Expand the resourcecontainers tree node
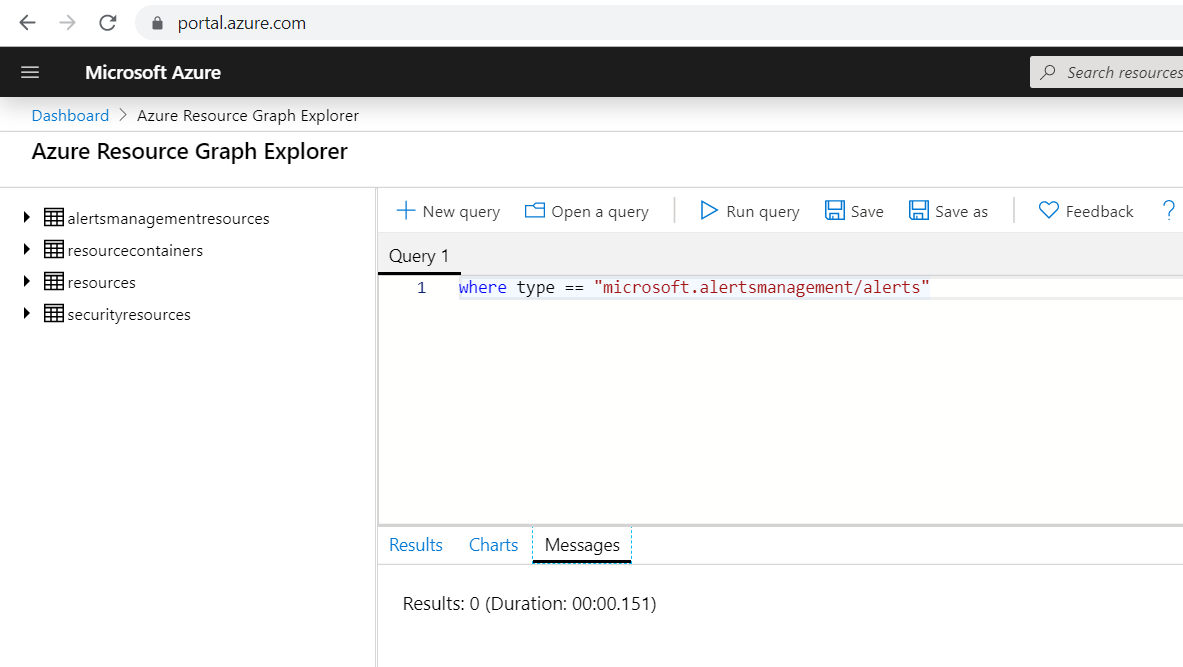The height and width of the screenshot is (667, 1183). point(24,250)
